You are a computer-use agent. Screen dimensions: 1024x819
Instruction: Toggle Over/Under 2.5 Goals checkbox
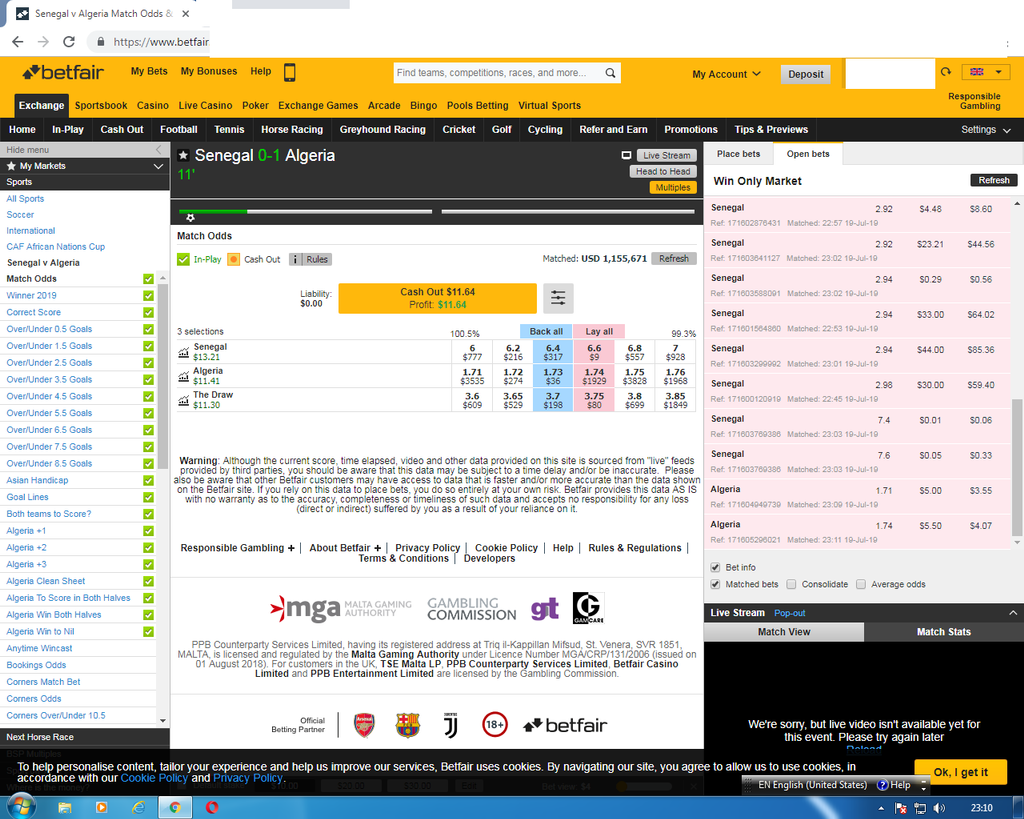(x=148, y=363)
